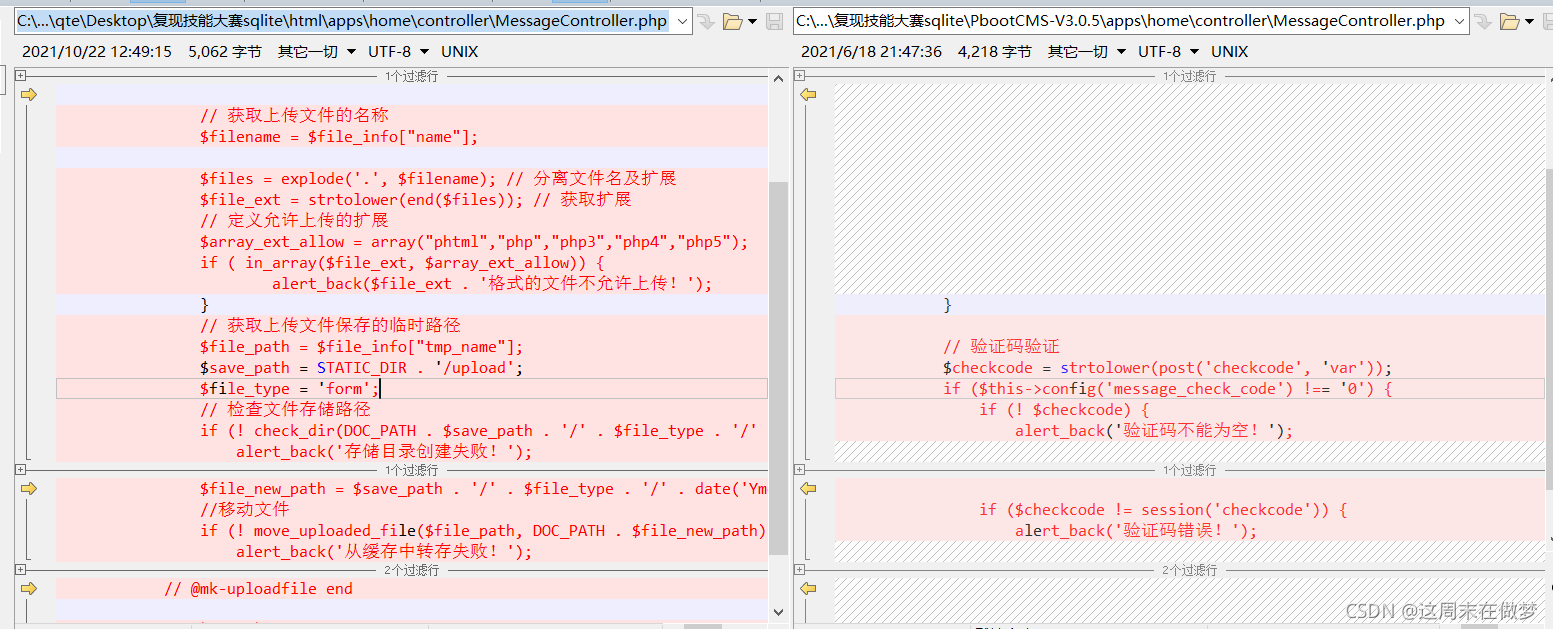Expand '2个过滤行' section in right pane
This screenshot has width=1553, height=629.
pos(799,569)
